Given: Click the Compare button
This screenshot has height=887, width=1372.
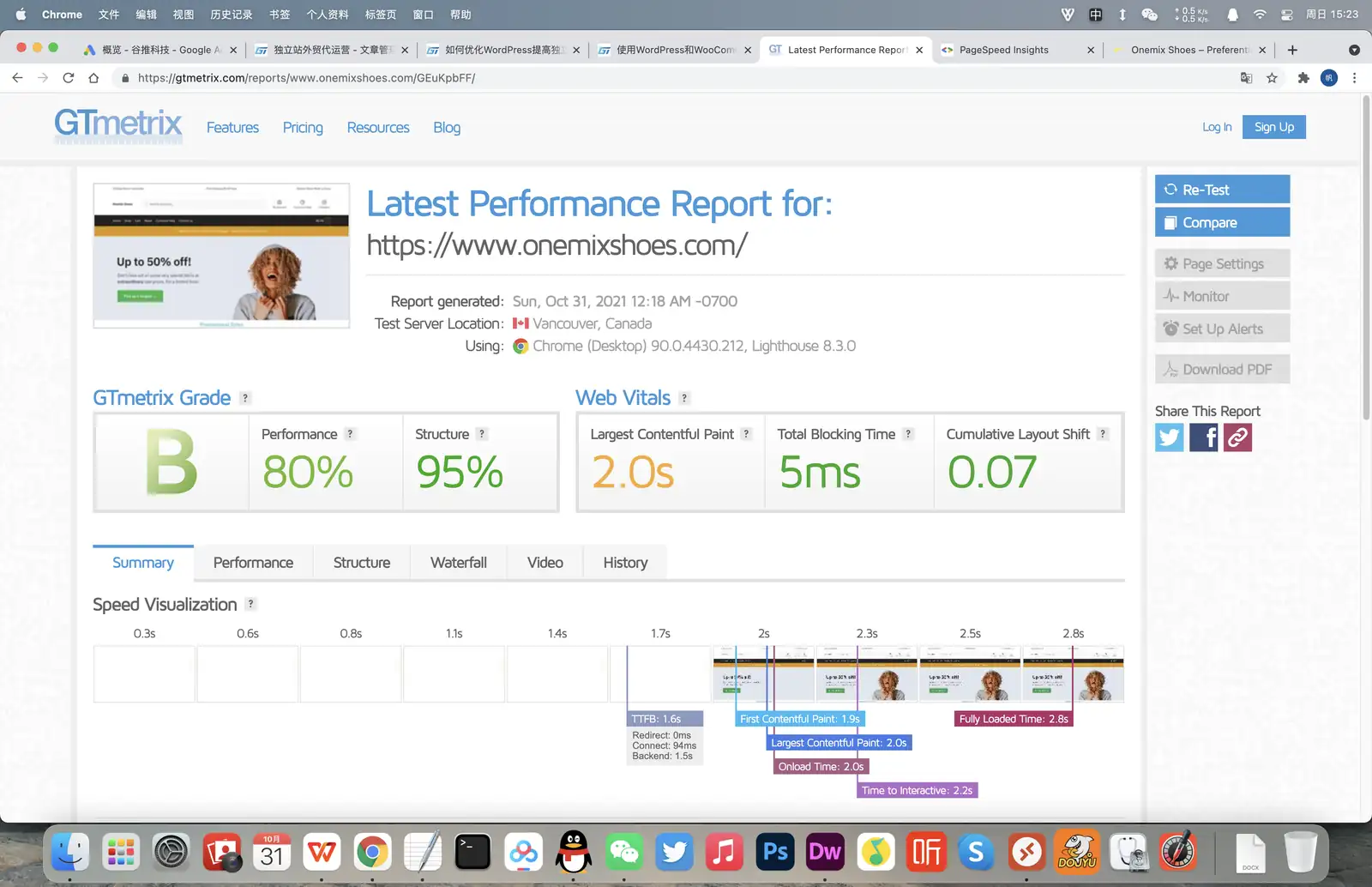Looking at the screenshot, I should [x=1222, y=222].
